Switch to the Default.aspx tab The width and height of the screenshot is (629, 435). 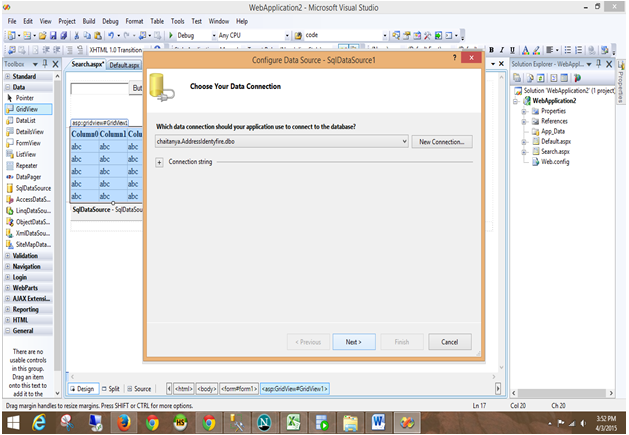[x=124, y=65]
